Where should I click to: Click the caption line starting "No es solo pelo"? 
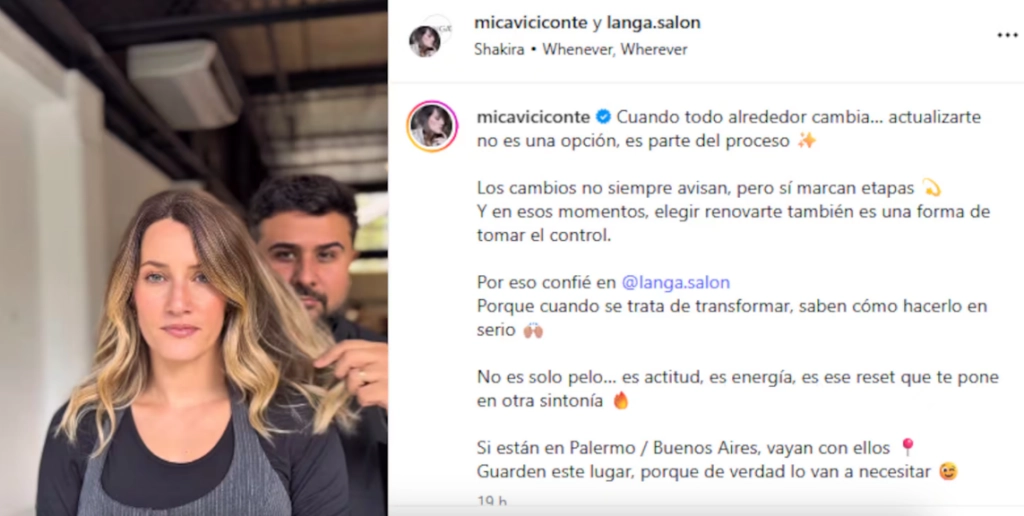[x=737, y=389]
